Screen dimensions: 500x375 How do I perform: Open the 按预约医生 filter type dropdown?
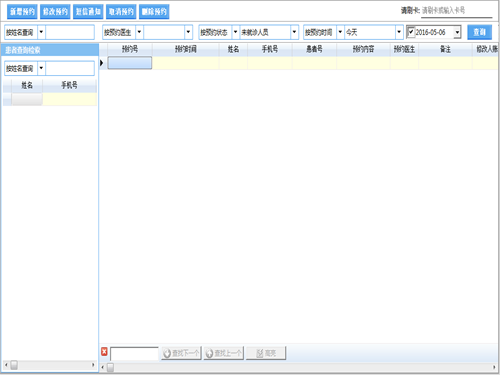(x=139, y=32)
